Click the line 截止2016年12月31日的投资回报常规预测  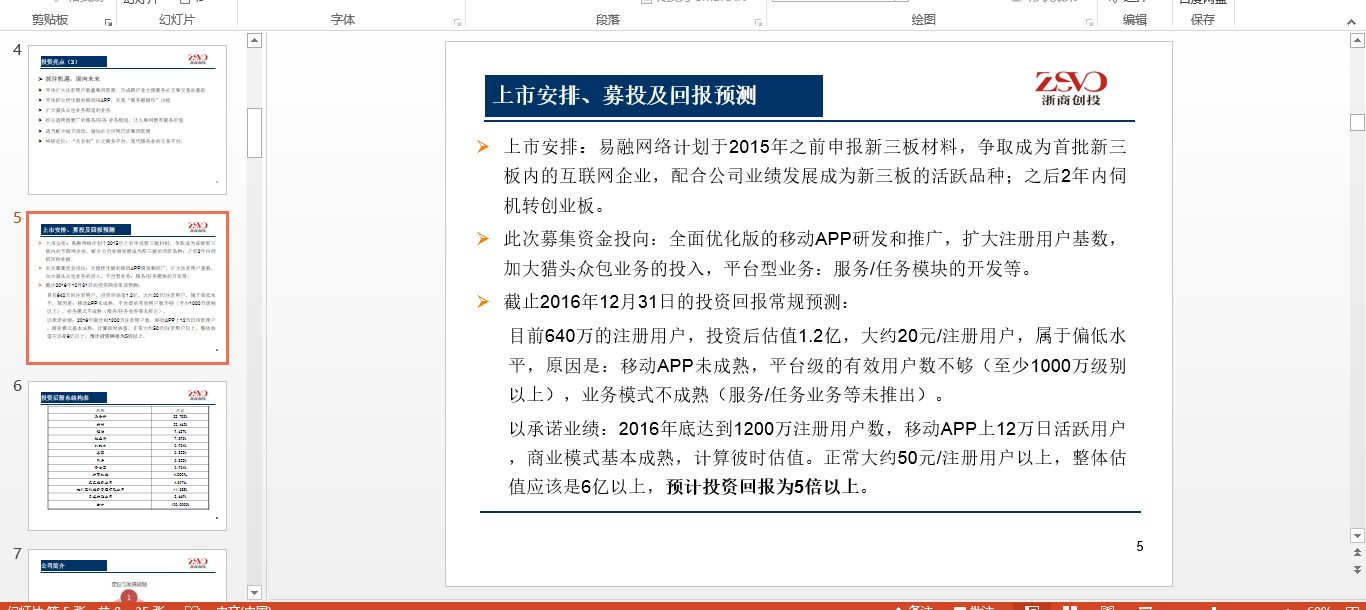(x=677, y=302)
